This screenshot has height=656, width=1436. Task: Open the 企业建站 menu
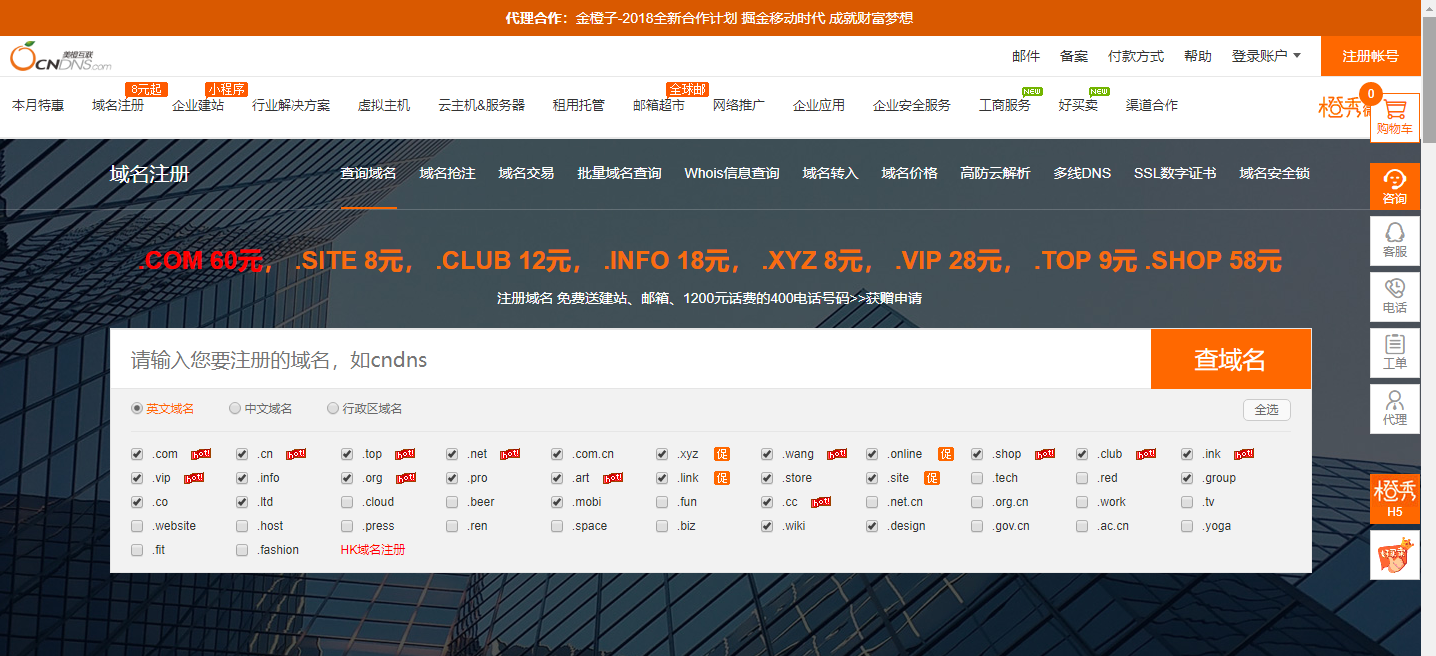198,105
